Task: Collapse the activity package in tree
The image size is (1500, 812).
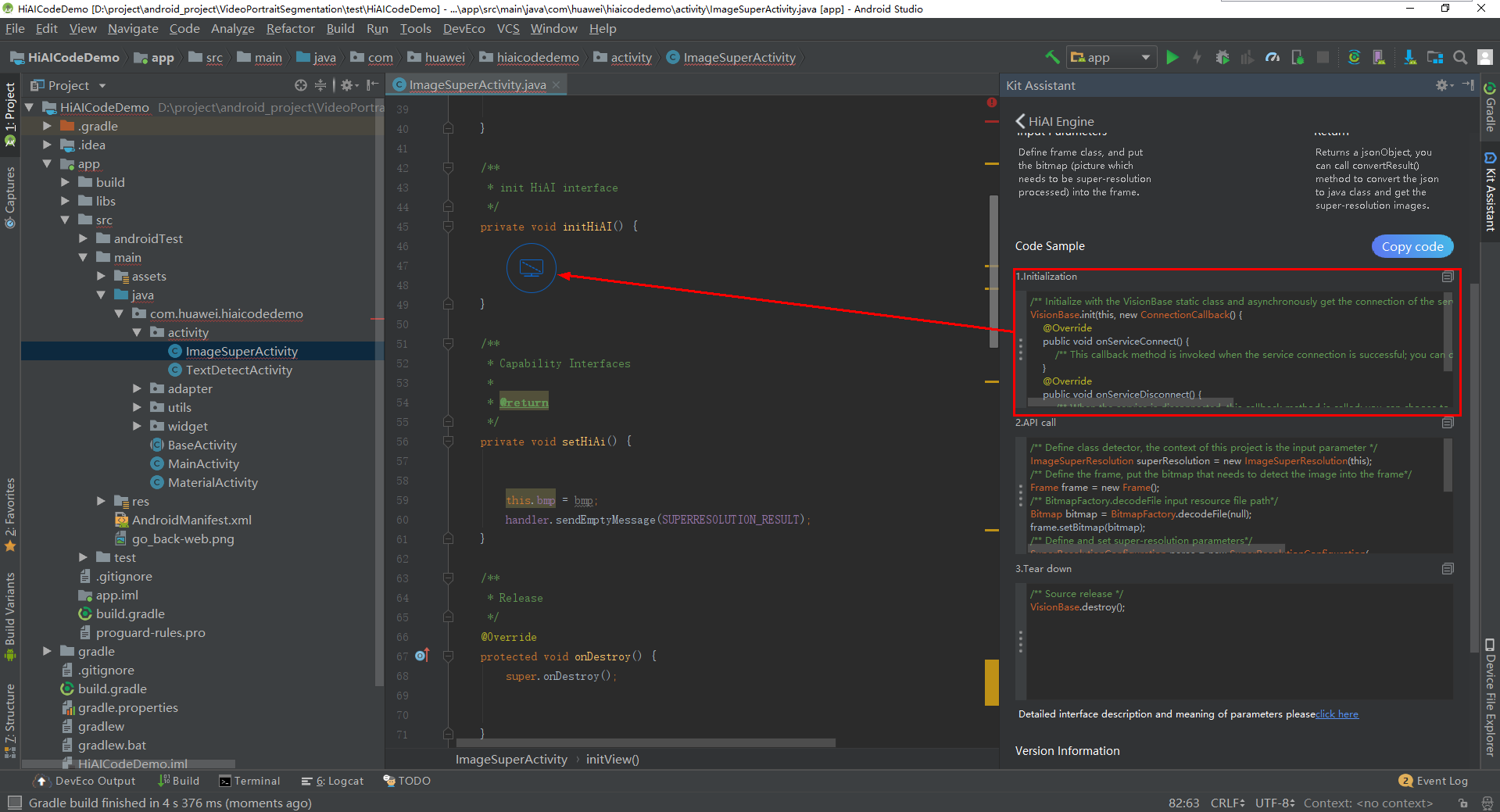Action: point(138,332)
